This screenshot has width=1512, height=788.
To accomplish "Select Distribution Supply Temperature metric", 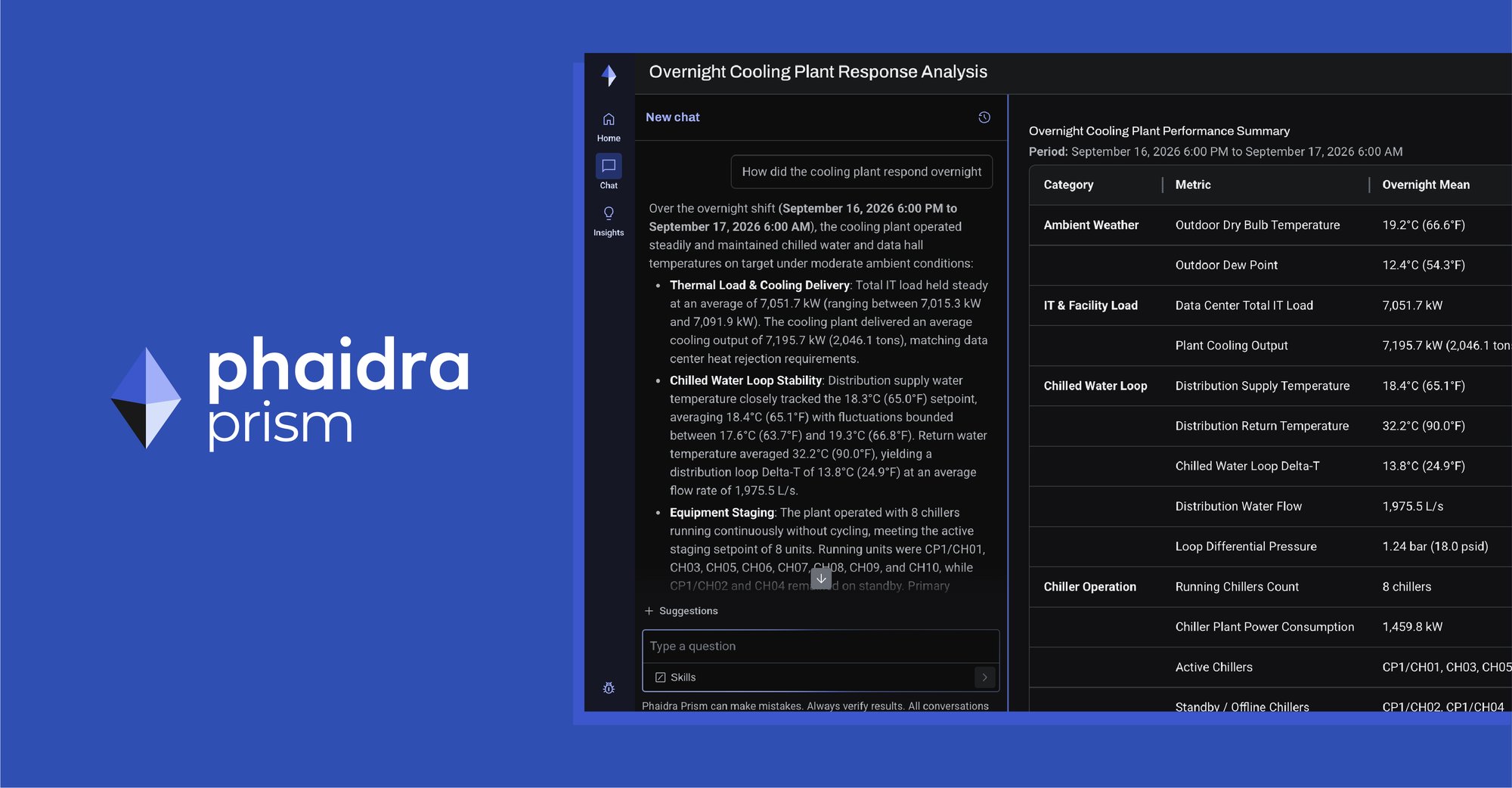I will click(x=1262, y=386).
